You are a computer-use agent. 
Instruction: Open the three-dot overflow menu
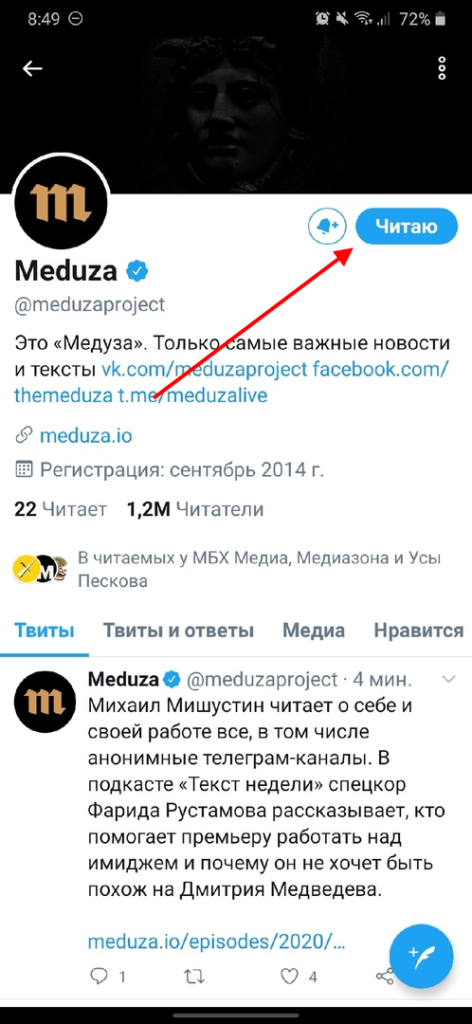click(x=442, y=68)
